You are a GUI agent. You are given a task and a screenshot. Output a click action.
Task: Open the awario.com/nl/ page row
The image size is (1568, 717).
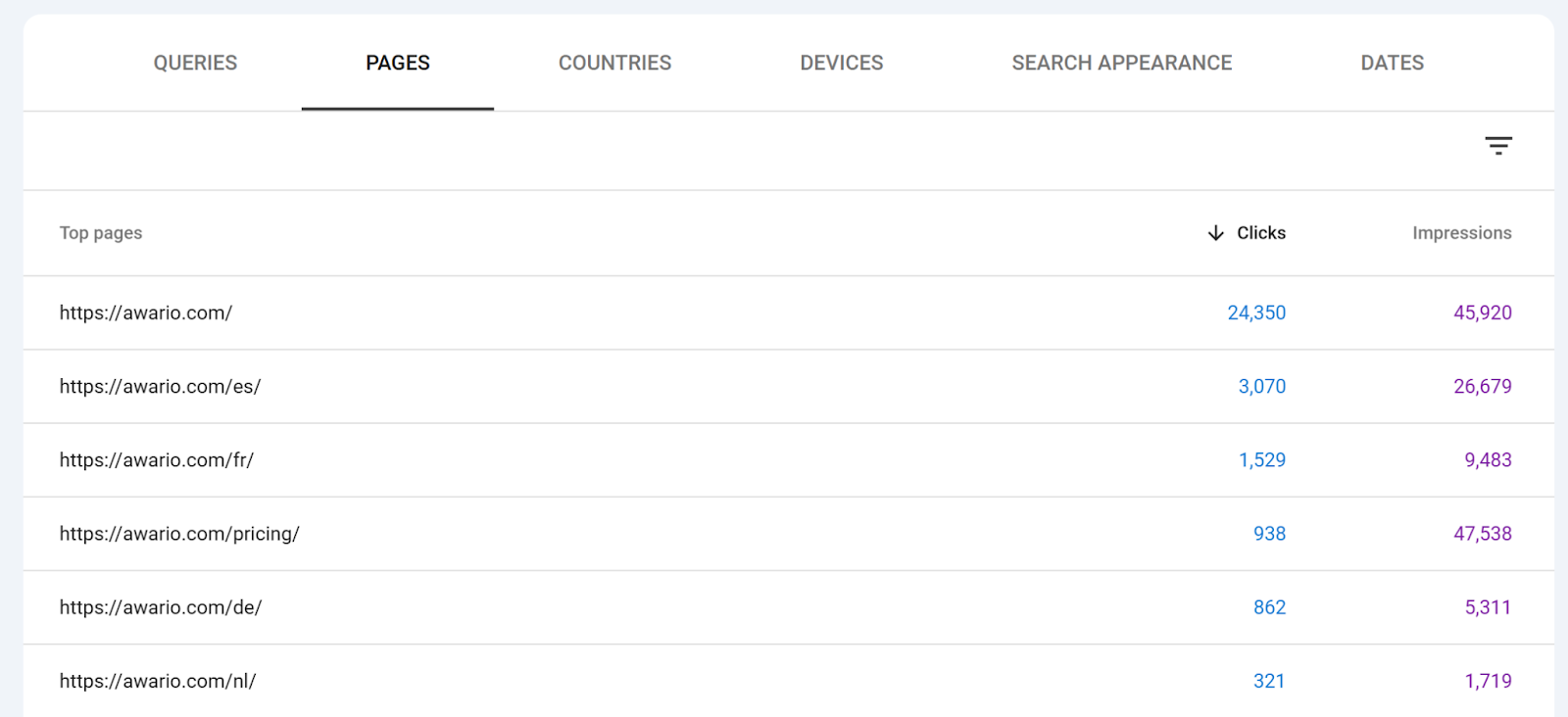[x=789, y=681]
